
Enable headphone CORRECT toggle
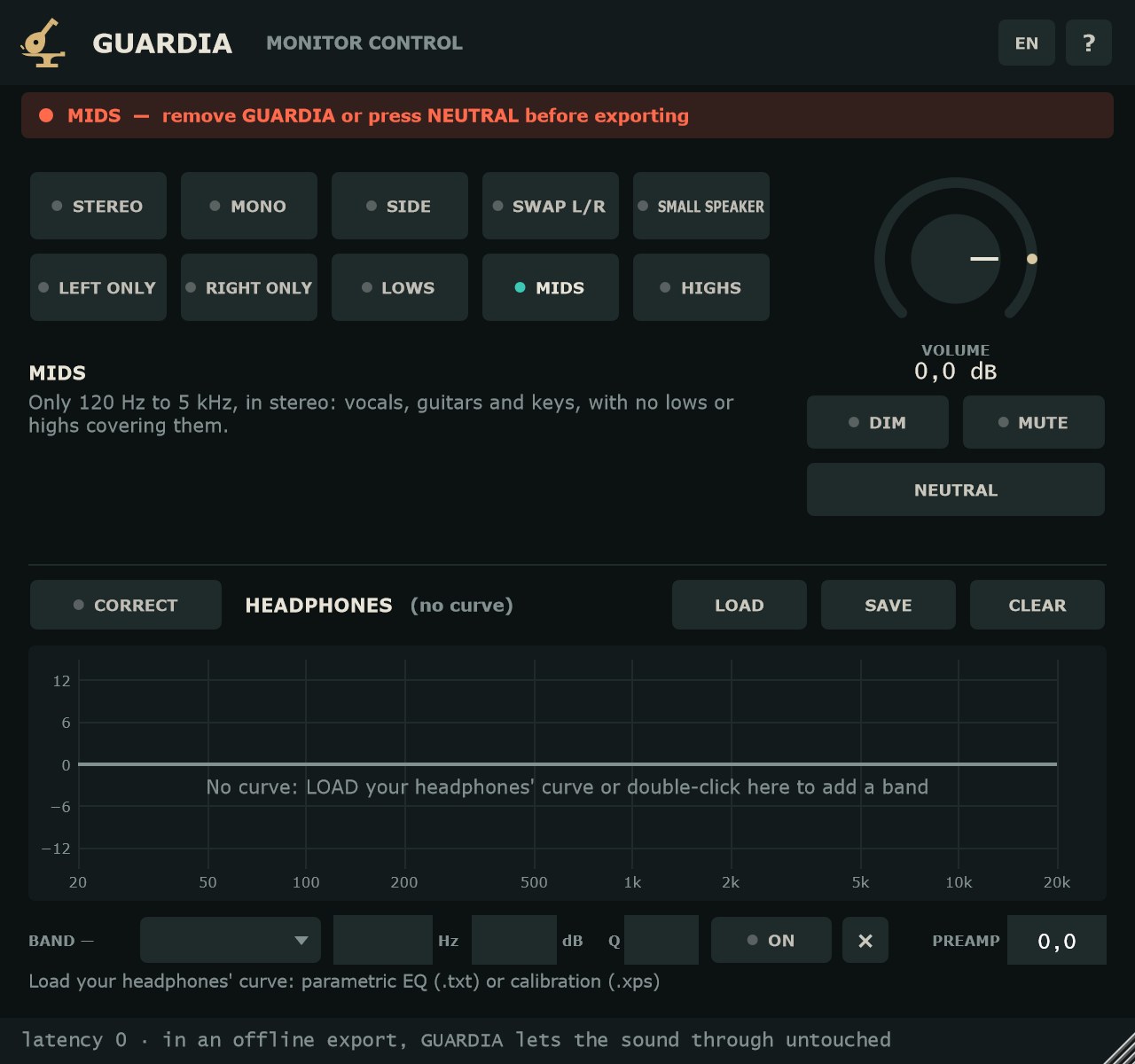click(126, 605)
